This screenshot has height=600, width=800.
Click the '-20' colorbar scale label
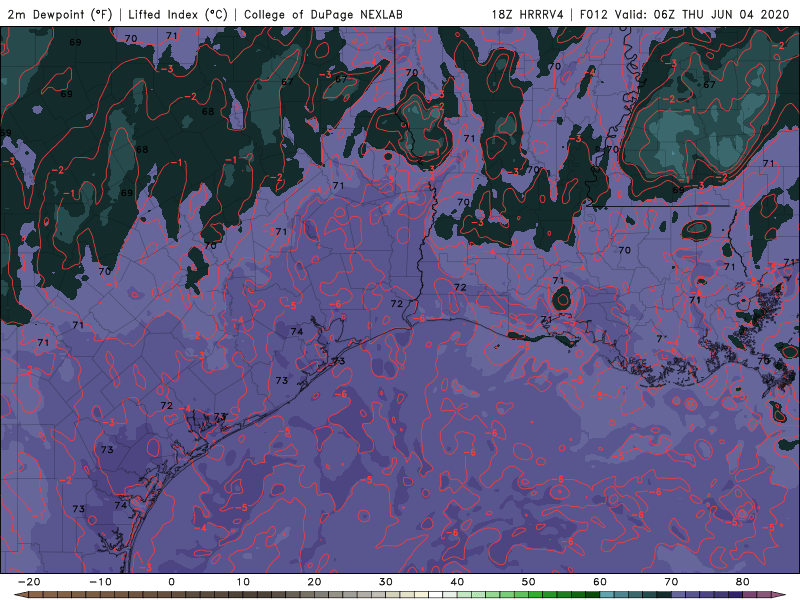tap(29, 582)
